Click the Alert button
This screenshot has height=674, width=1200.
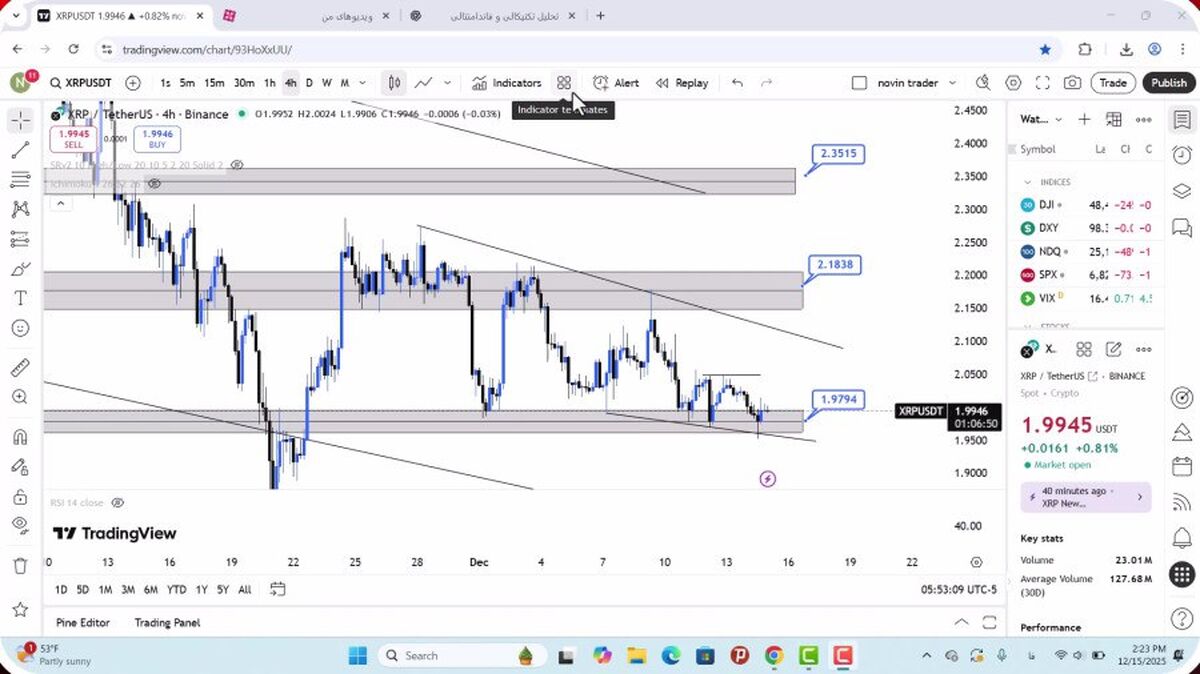[x=616, y=83]
